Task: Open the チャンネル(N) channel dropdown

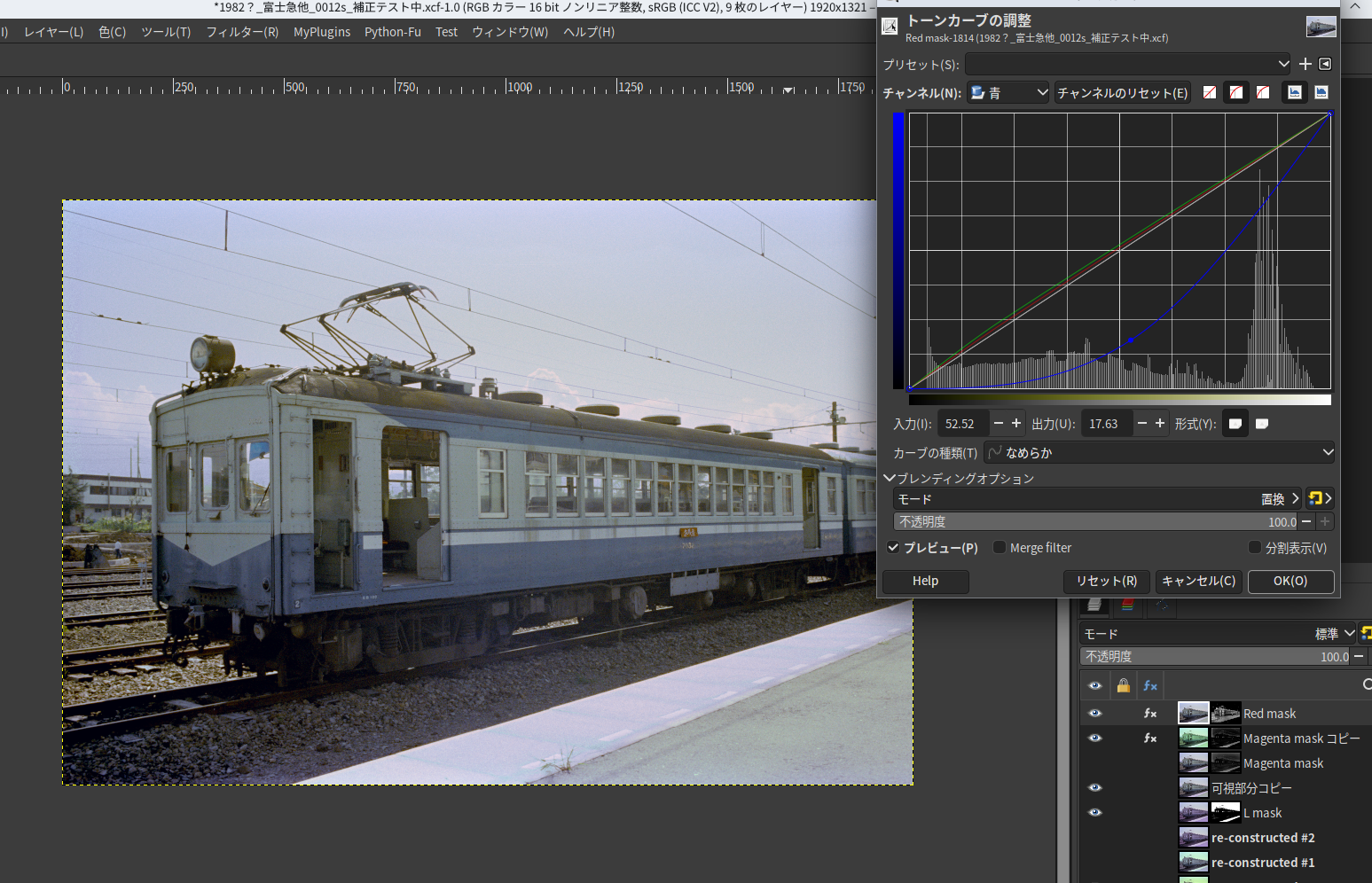Action: click(1008, 92)
